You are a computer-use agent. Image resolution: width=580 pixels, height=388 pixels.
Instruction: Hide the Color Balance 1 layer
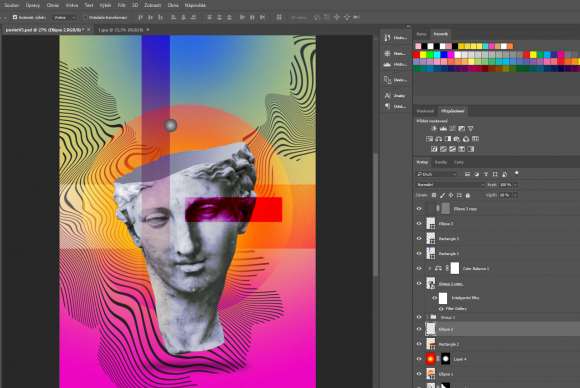click(x=419, y=269)
